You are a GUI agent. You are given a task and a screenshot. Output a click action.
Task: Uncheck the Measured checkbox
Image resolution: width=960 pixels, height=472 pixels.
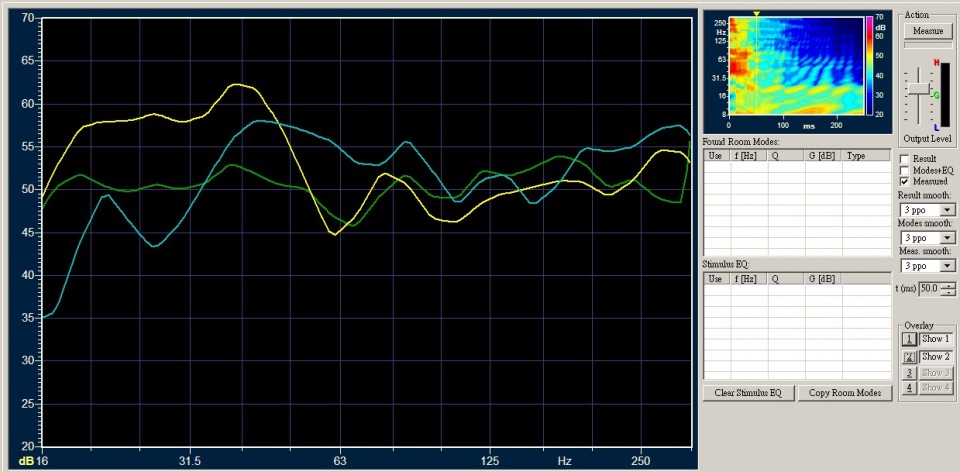click(x=904, y=182)
